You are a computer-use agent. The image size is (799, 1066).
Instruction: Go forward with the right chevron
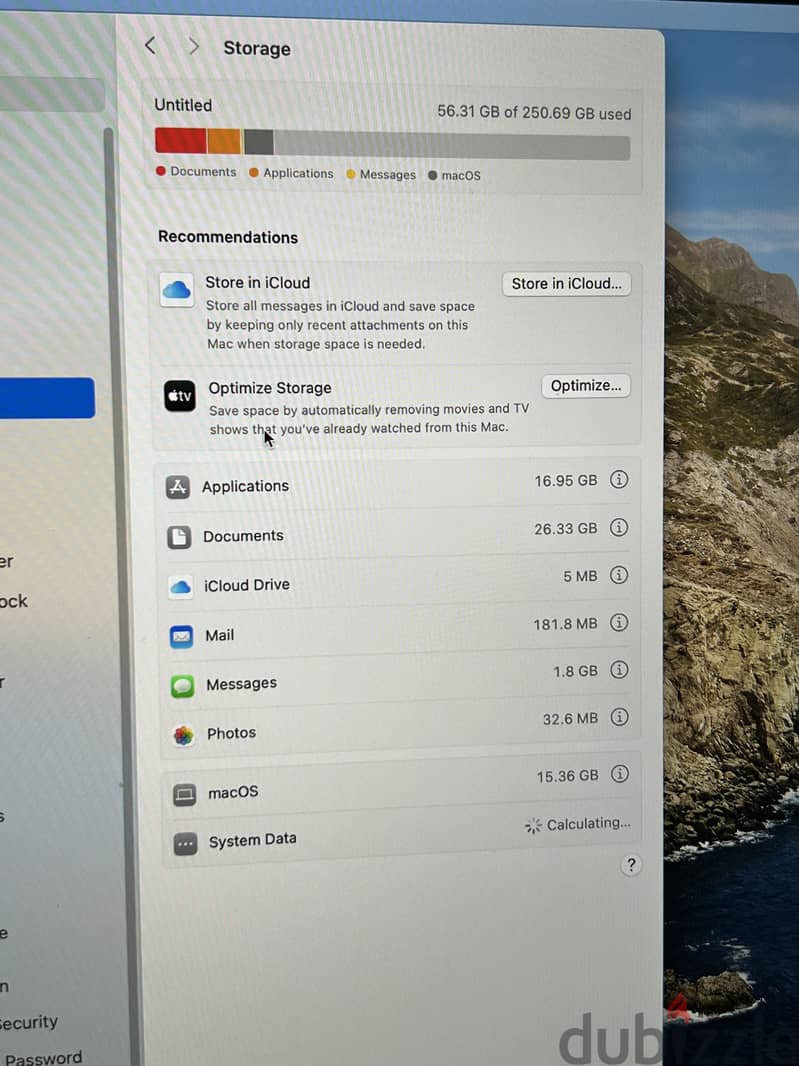(x=194, y=46)
